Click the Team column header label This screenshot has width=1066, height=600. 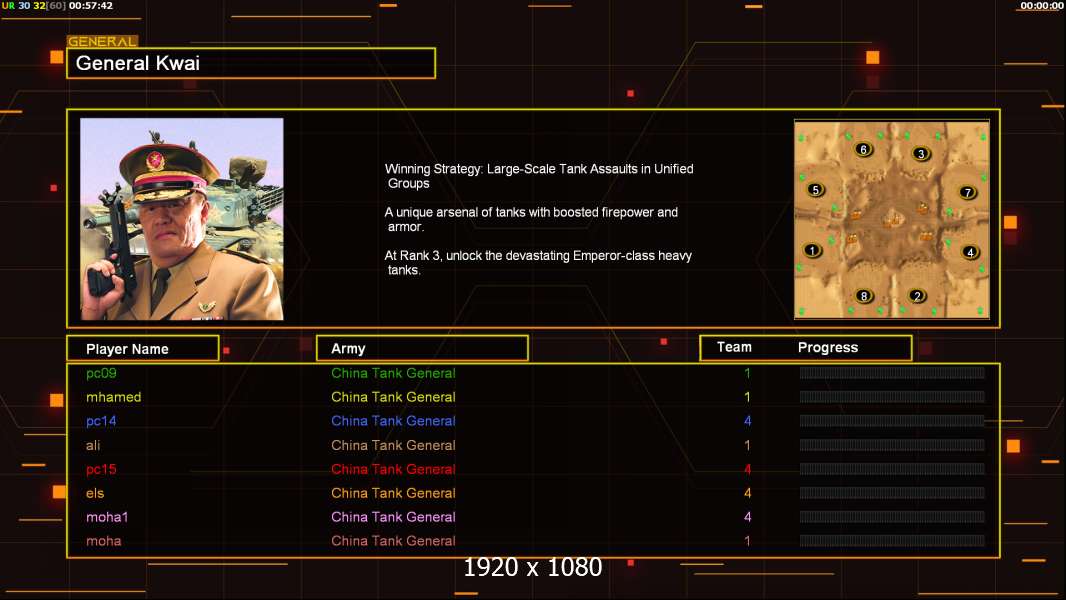(x=734, y=347)
